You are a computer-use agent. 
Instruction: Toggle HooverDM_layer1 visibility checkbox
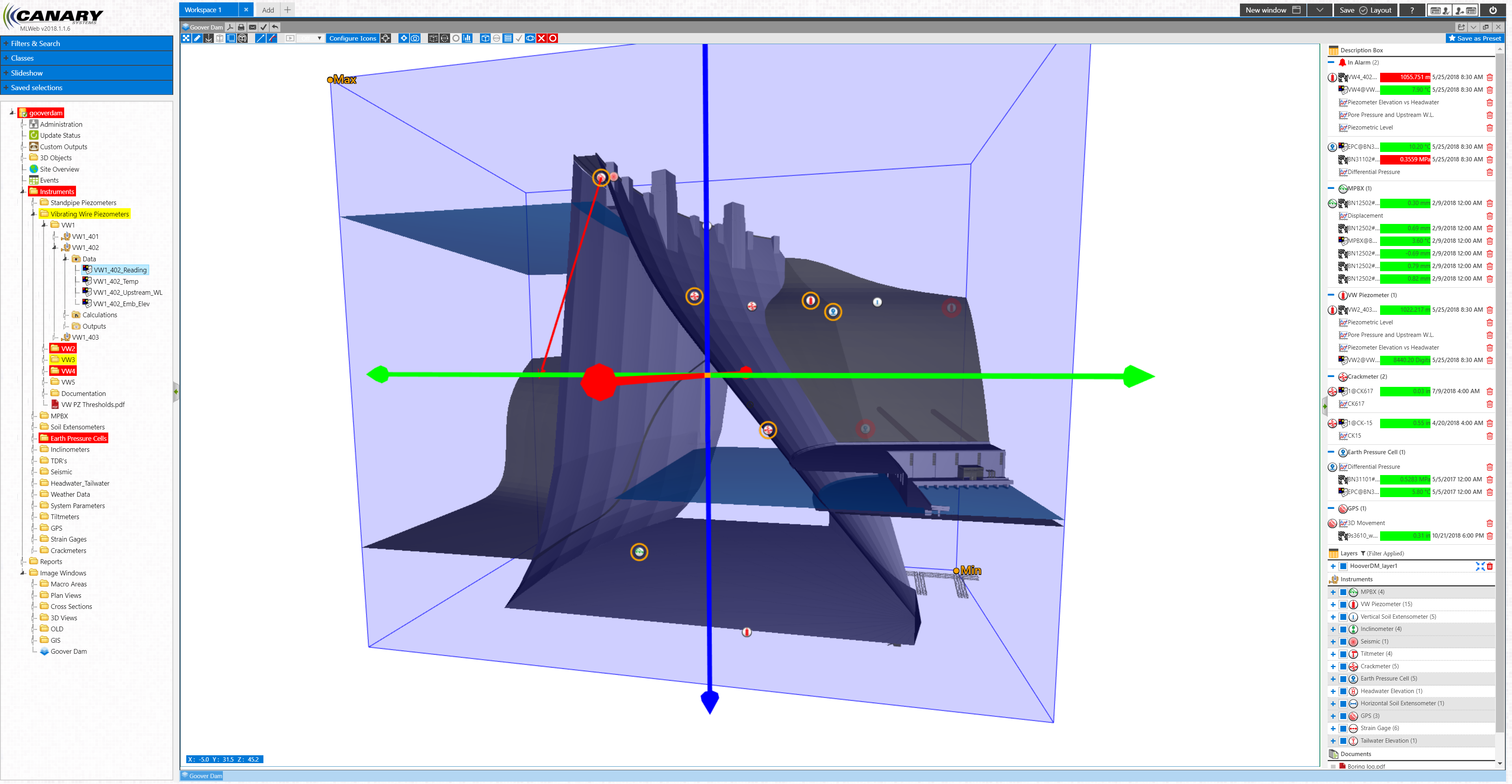click(1343, 566)
